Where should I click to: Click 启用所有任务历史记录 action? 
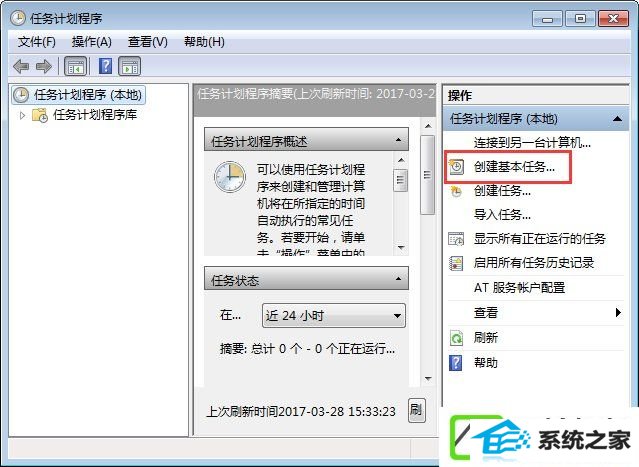coord(533,263)
